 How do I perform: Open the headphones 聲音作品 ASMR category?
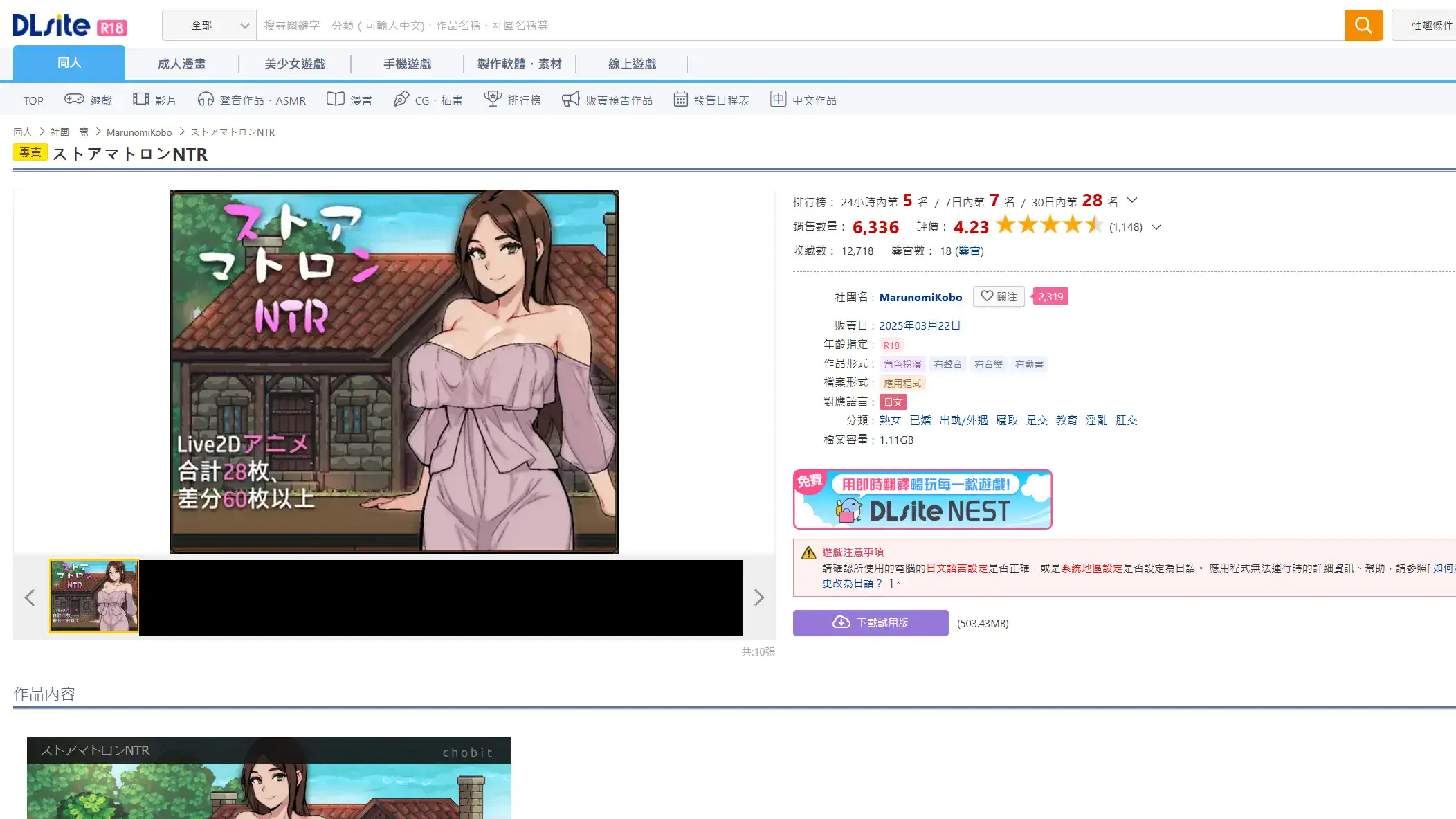click(252, 100)
